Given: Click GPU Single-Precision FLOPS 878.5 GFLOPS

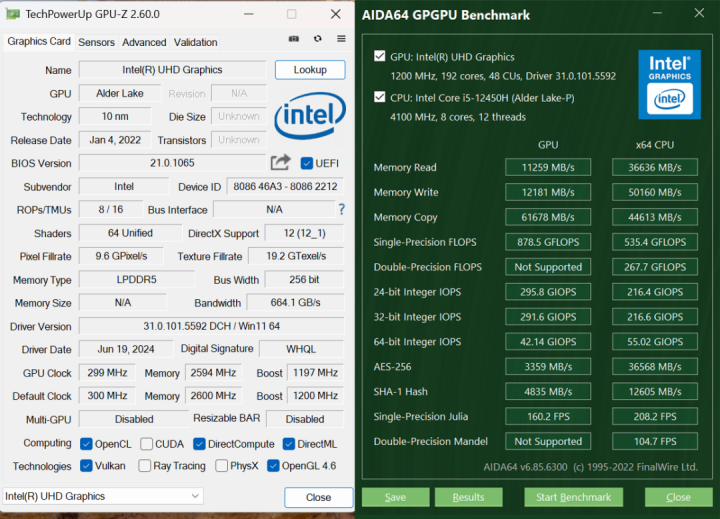Looking at the screenshot, I should [x=548, y=242].
